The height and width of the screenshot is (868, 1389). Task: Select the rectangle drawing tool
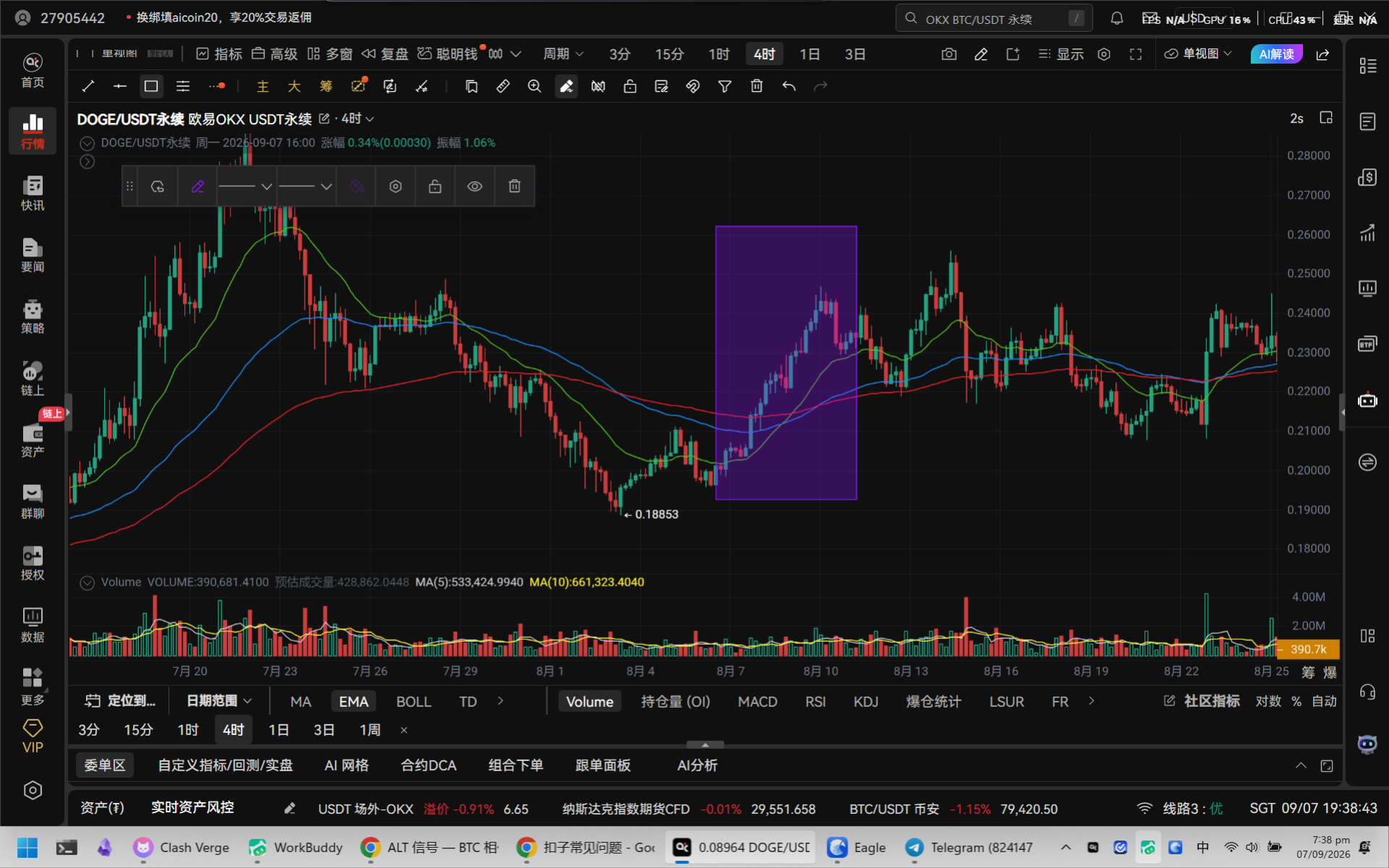point(151,86)
